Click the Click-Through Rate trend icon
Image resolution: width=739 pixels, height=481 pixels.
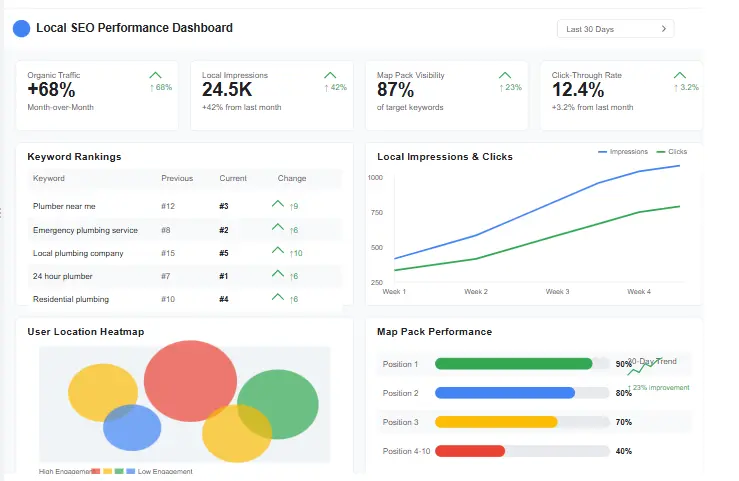(680, 75)
